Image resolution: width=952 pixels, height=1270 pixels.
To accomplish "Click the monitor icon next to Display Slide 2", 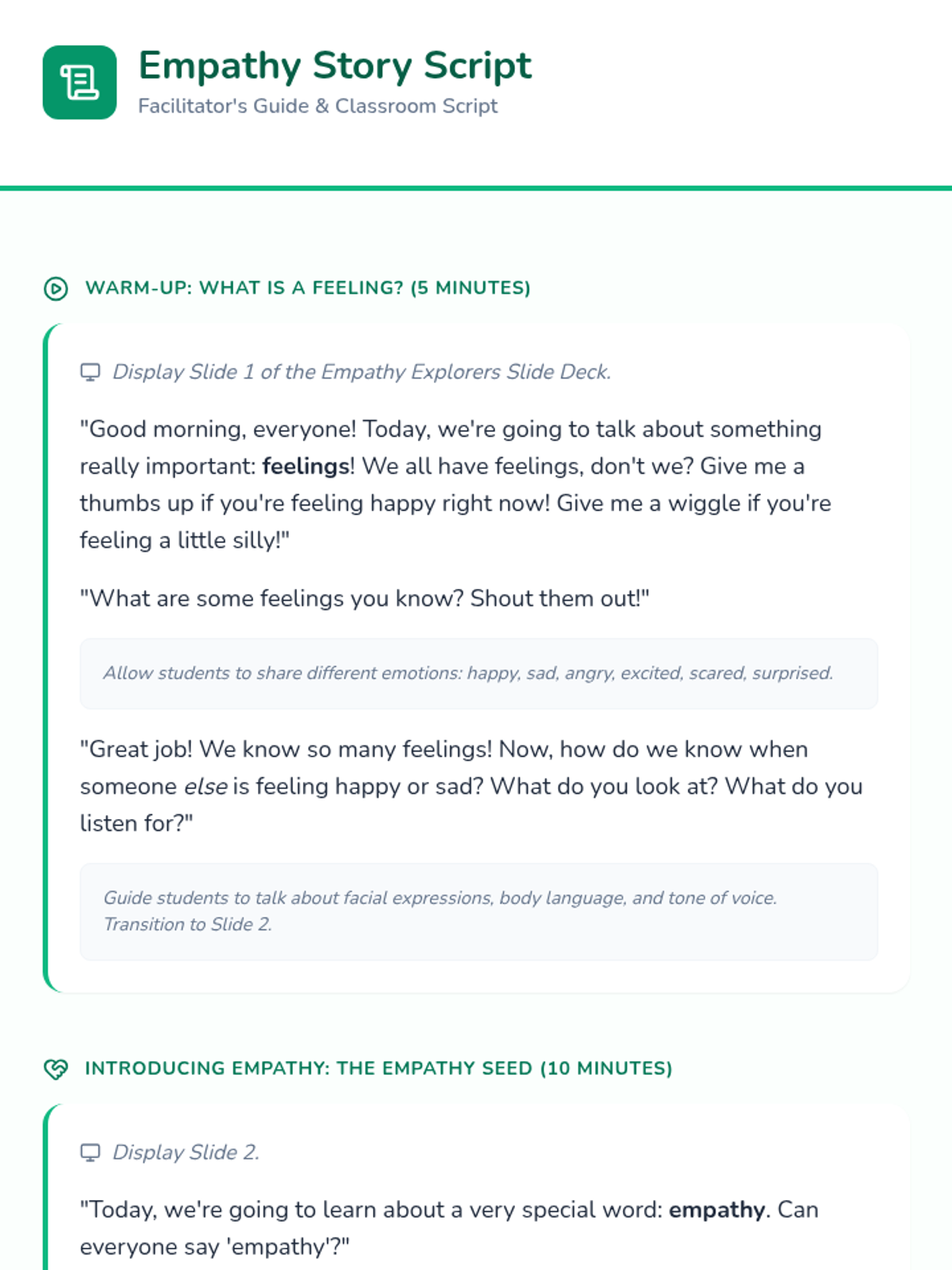I will coord(90,1153).
